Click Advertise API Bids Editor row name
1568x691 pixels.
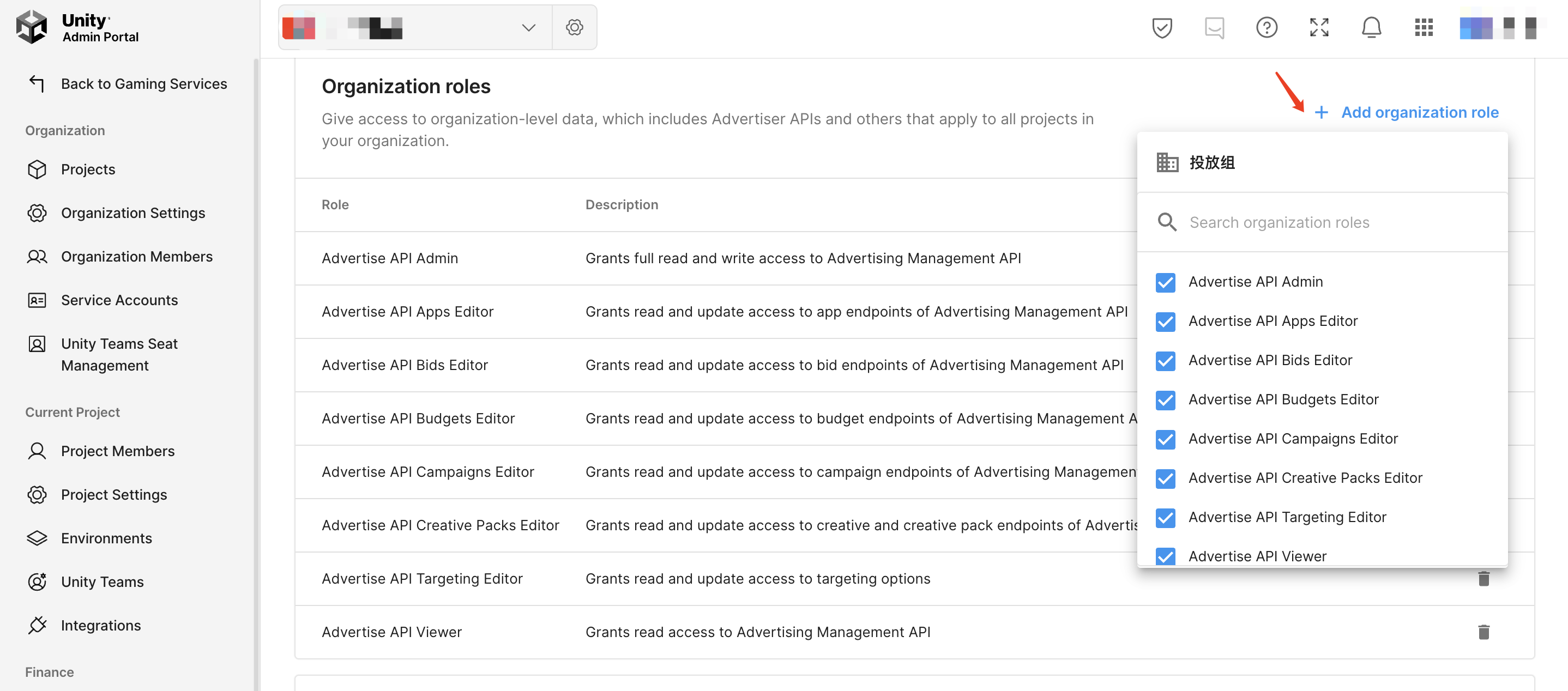405,366
